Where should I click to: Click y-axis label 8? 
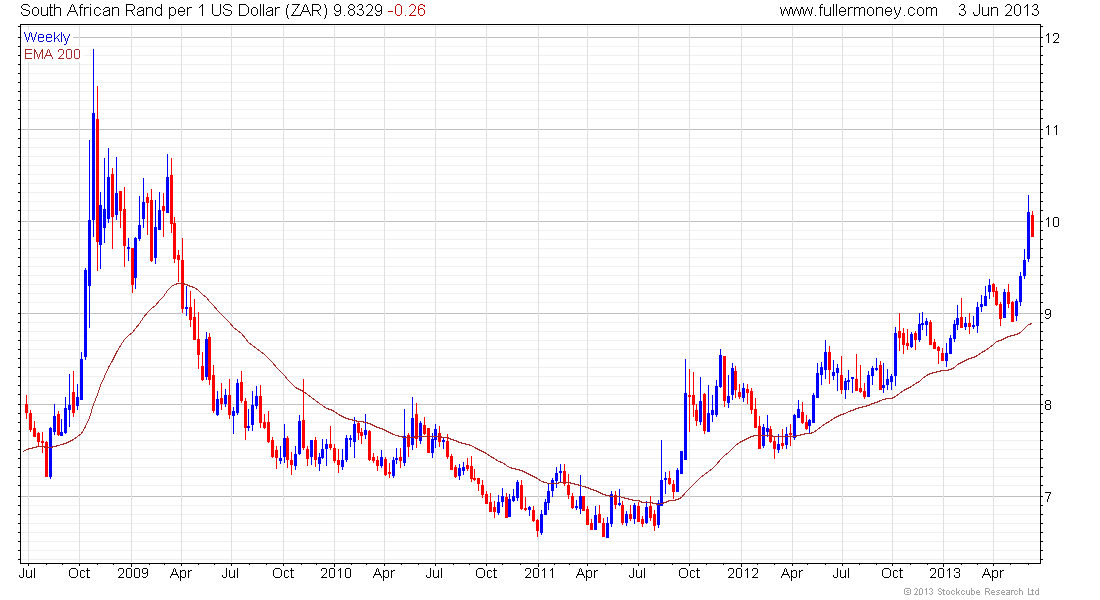[x=1048, y=405]
